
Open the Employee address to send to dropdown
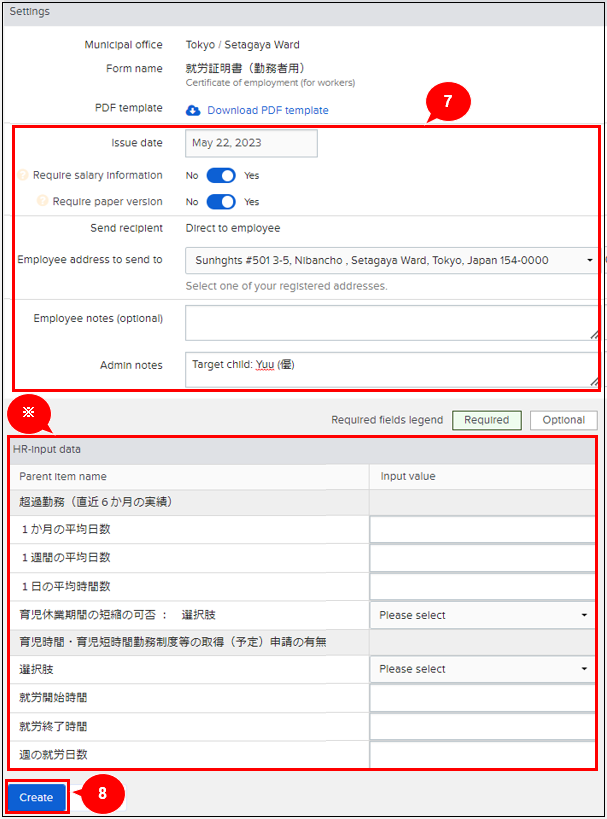(391, 260)
